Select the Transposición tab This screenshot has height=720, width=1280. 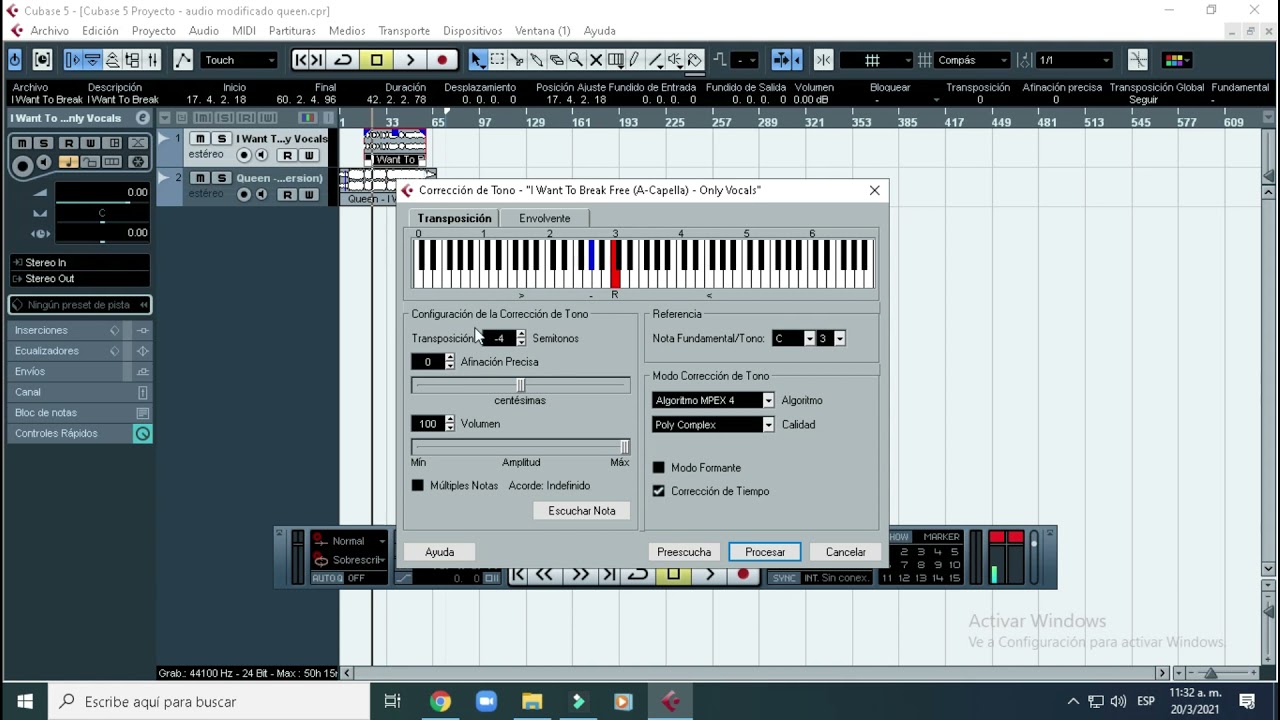(454, 219)
